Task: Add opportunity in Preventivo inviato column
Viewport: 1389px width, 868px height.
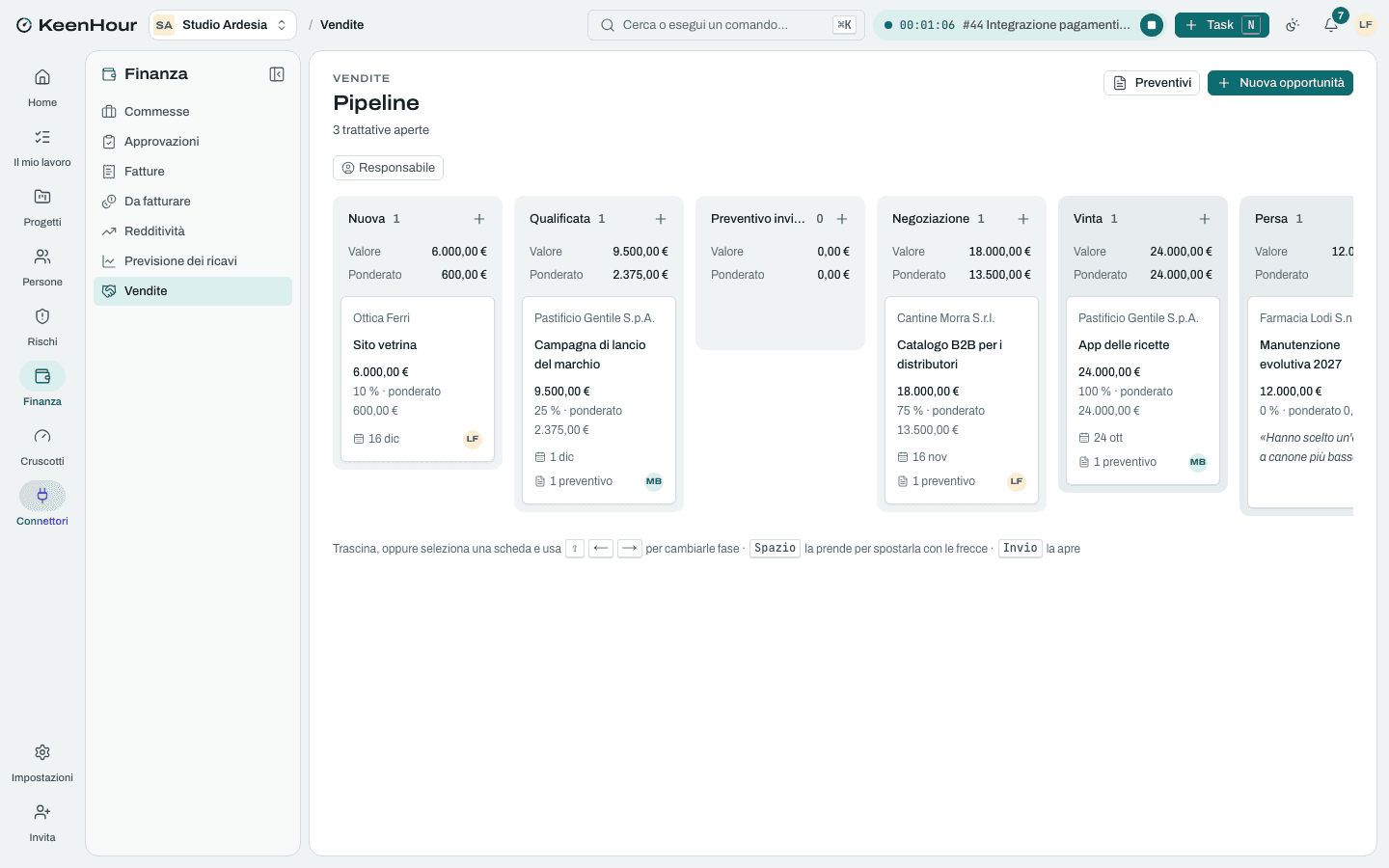Action: [x=842, y=219]
